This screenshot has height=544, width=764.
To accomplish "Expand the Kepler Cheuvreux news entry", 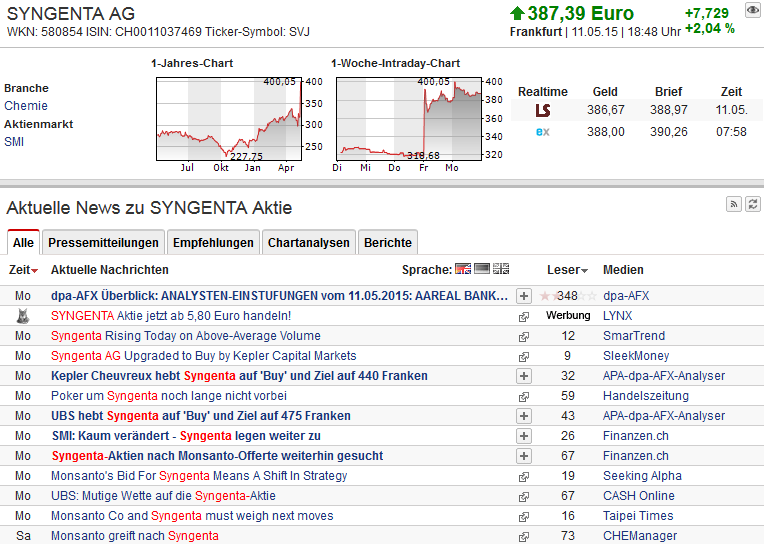I will (x=523, y=376).
